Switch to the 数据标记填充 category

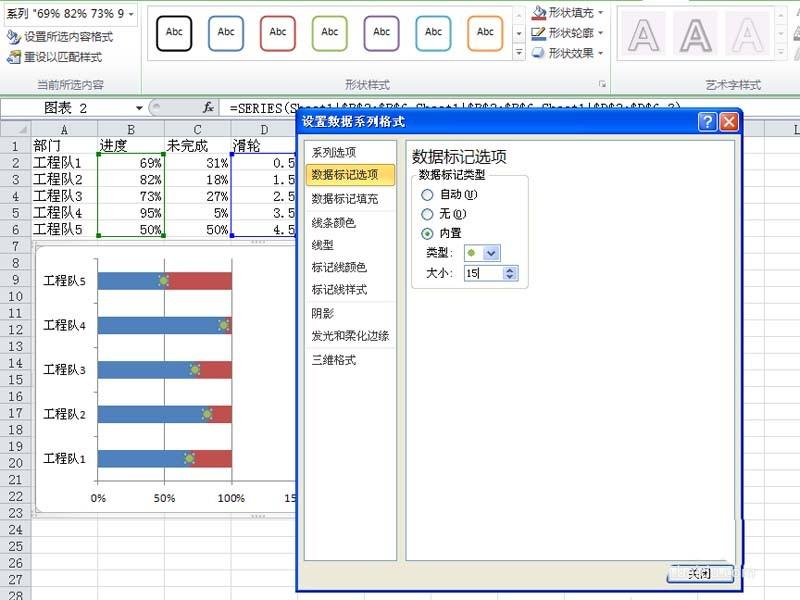click(347, 198)
